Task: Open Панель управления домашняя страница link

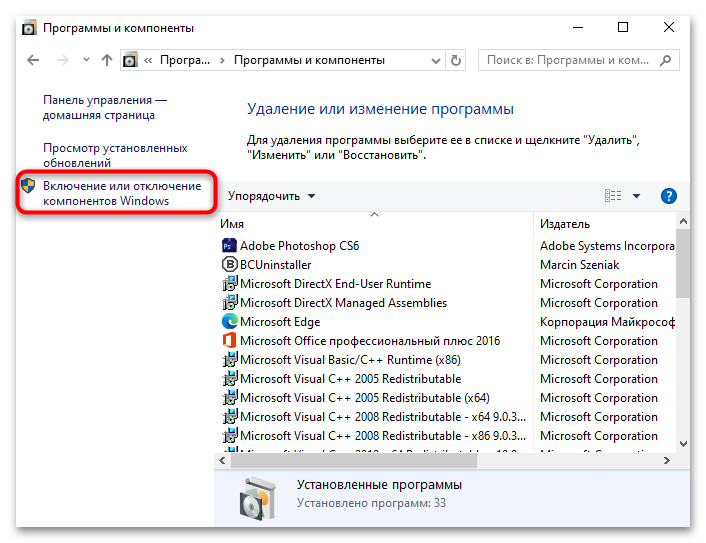Action: (x=105, y=107)
